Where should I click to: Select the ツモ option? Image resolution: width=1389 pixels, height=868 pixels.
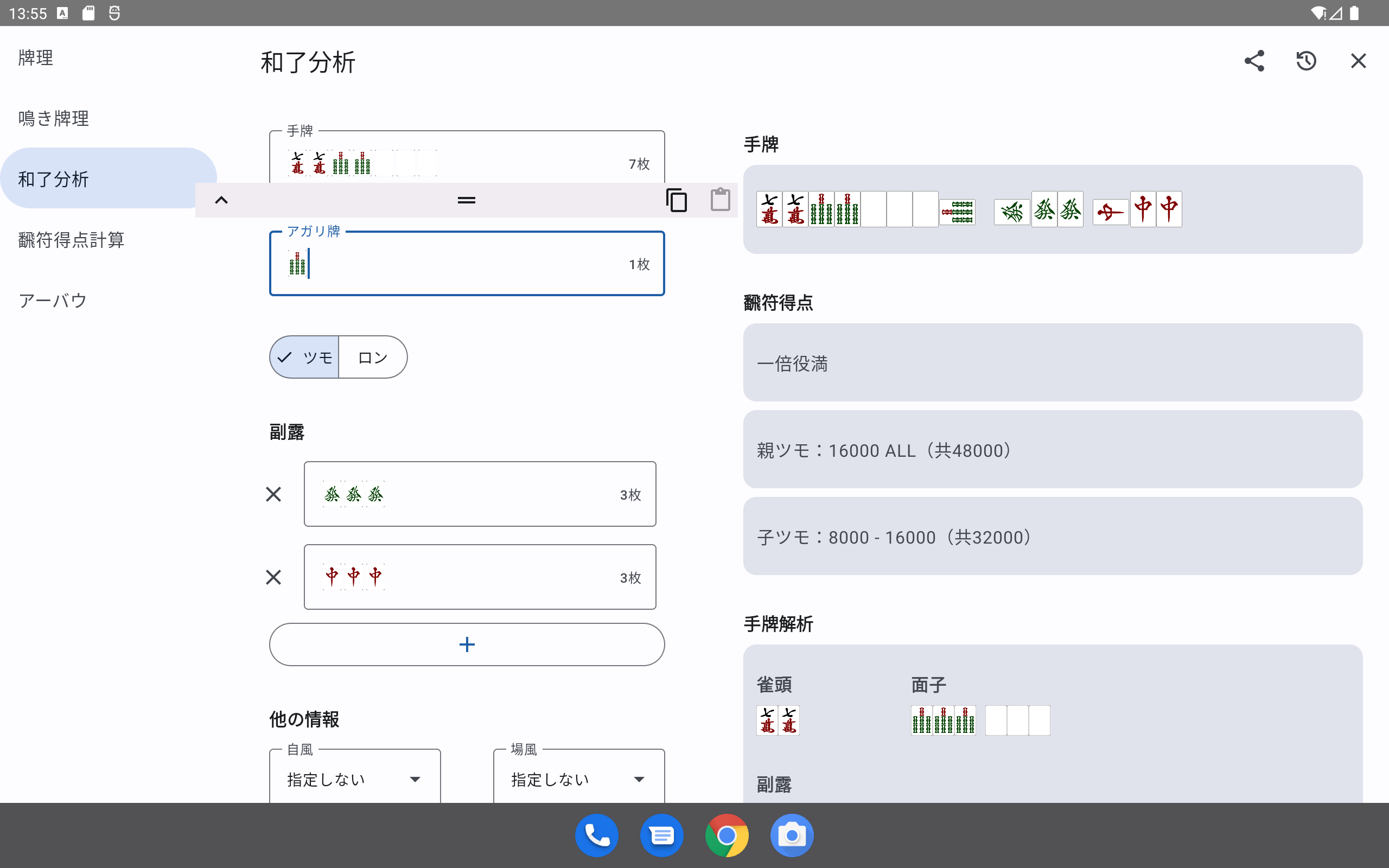(x=305, y=358)
